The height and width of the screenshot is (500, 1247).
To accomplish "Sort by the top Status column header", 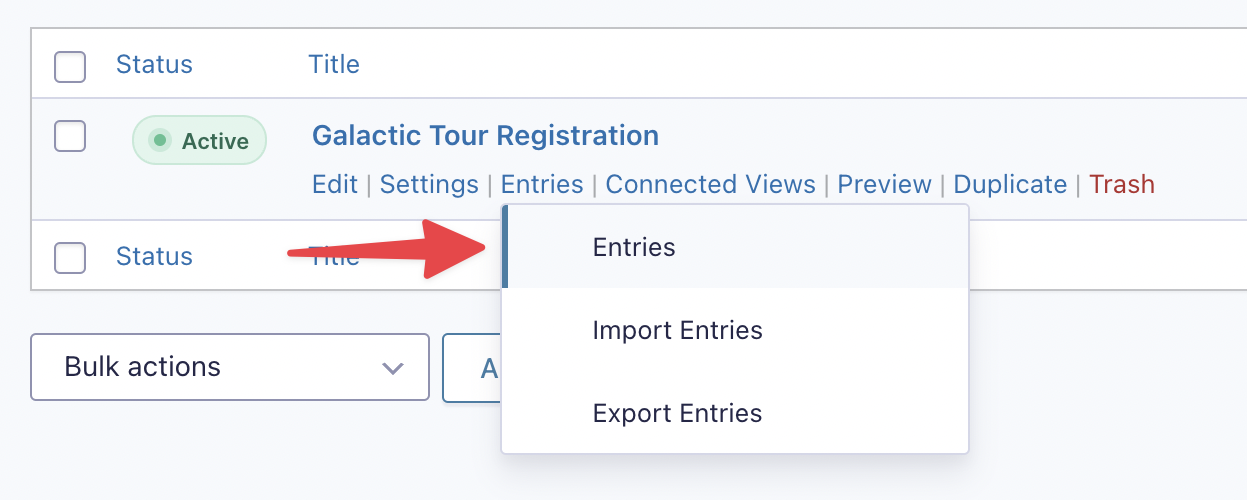I will [x=154, y=65].
